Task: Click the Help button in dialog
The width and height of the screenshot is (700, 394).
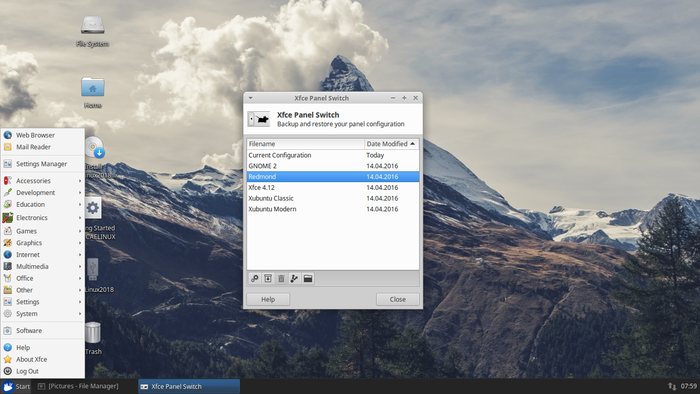Action: [x=268, y=299]
